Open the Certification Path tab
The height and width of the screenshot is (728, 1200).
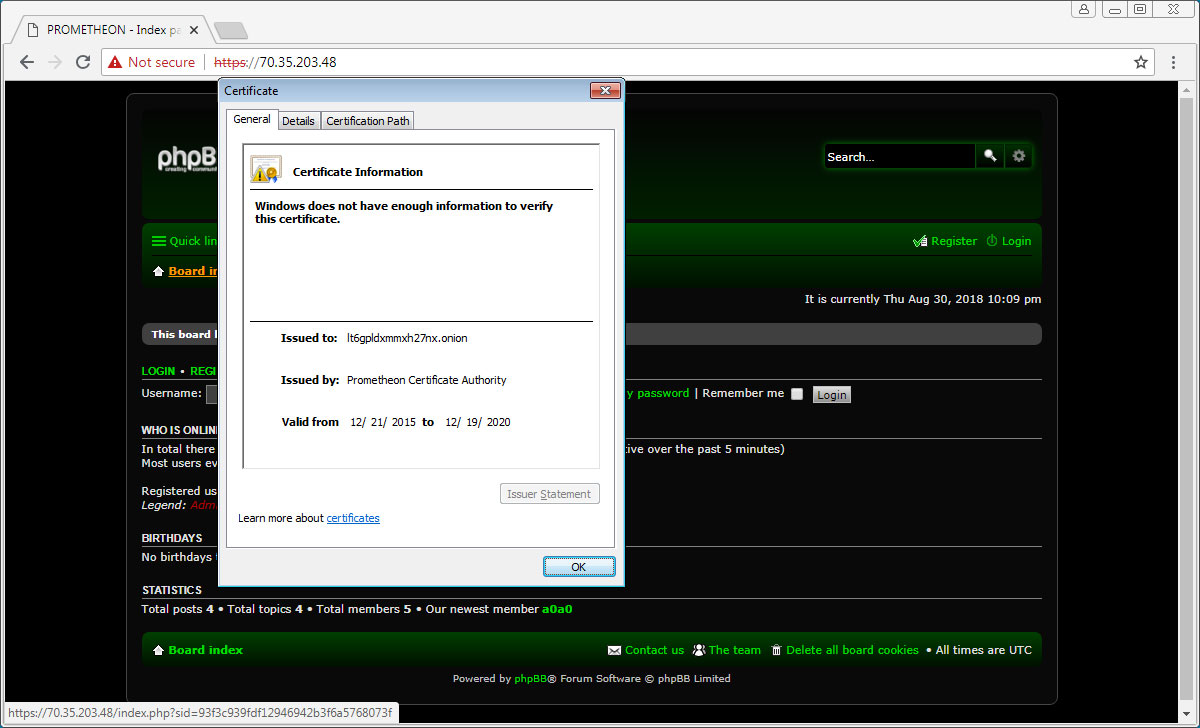coord(368,121)
